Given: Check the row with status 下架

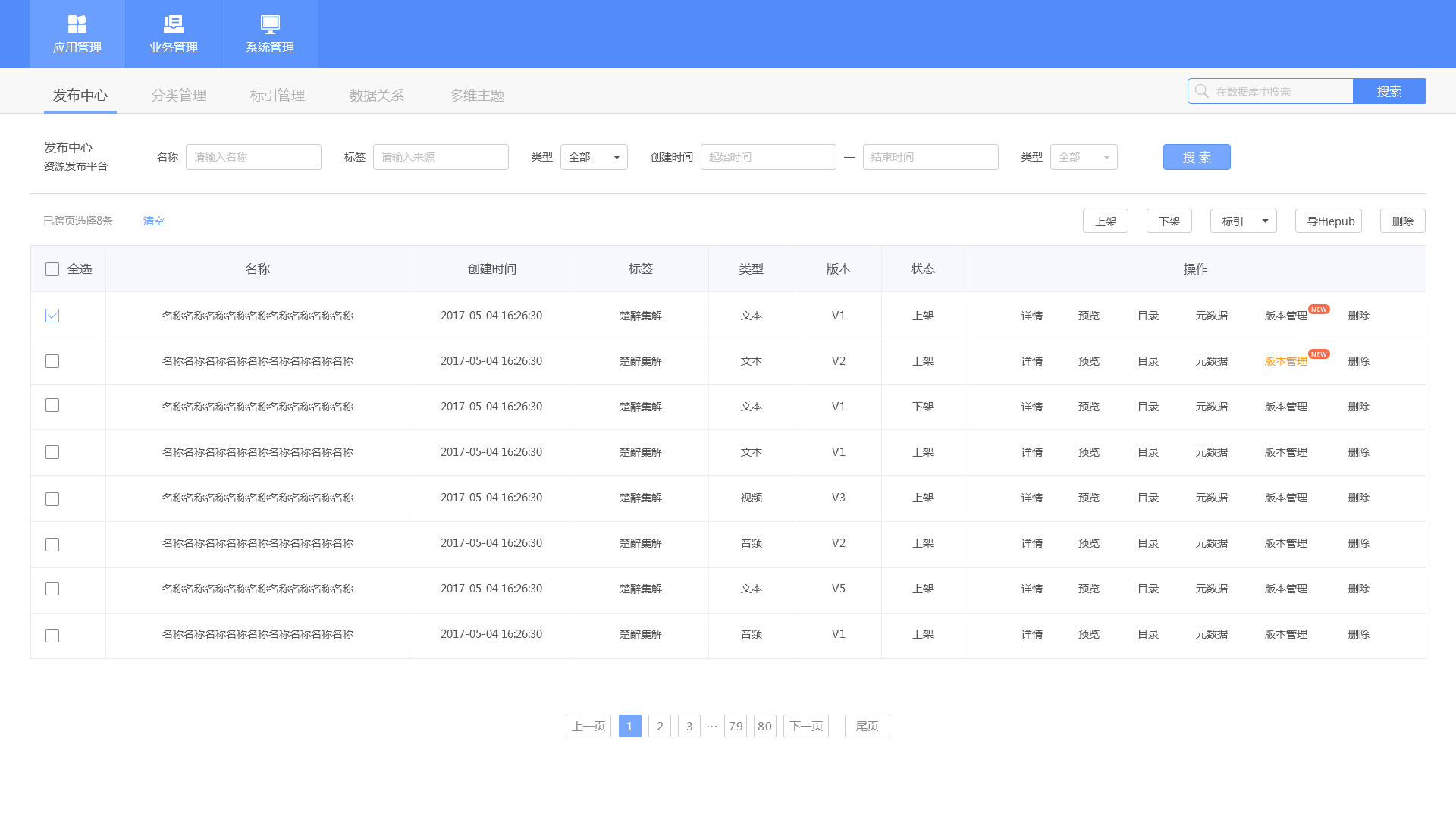Looking at the screenshot, I should click(52, 405).
